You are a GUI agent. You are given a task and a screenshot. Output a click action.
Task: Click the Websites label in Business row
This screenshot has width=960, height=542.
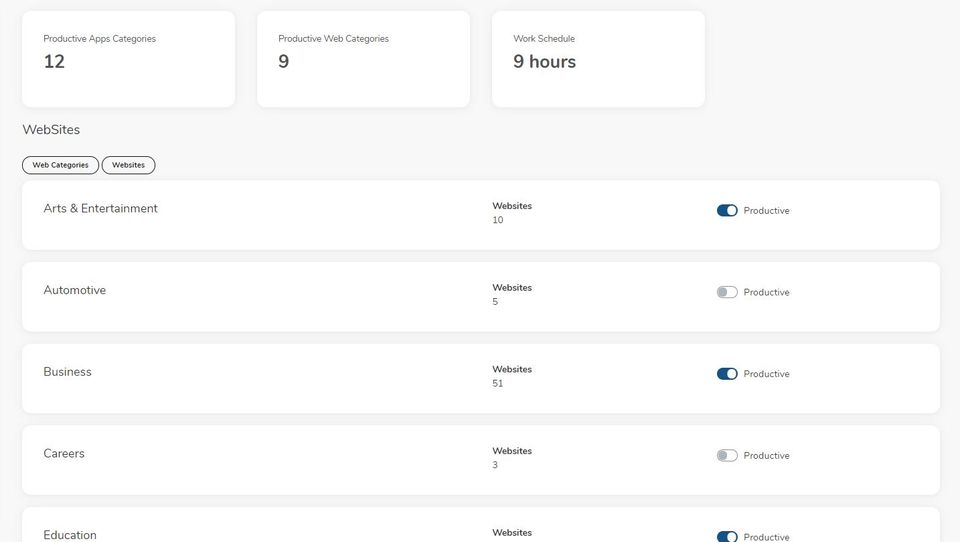(512, 369)
